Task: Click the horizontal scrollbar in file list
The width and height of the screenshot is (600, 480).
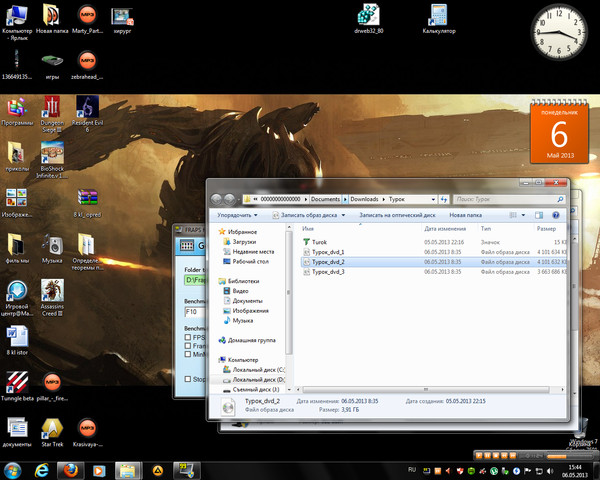Action: click(426, 390)
